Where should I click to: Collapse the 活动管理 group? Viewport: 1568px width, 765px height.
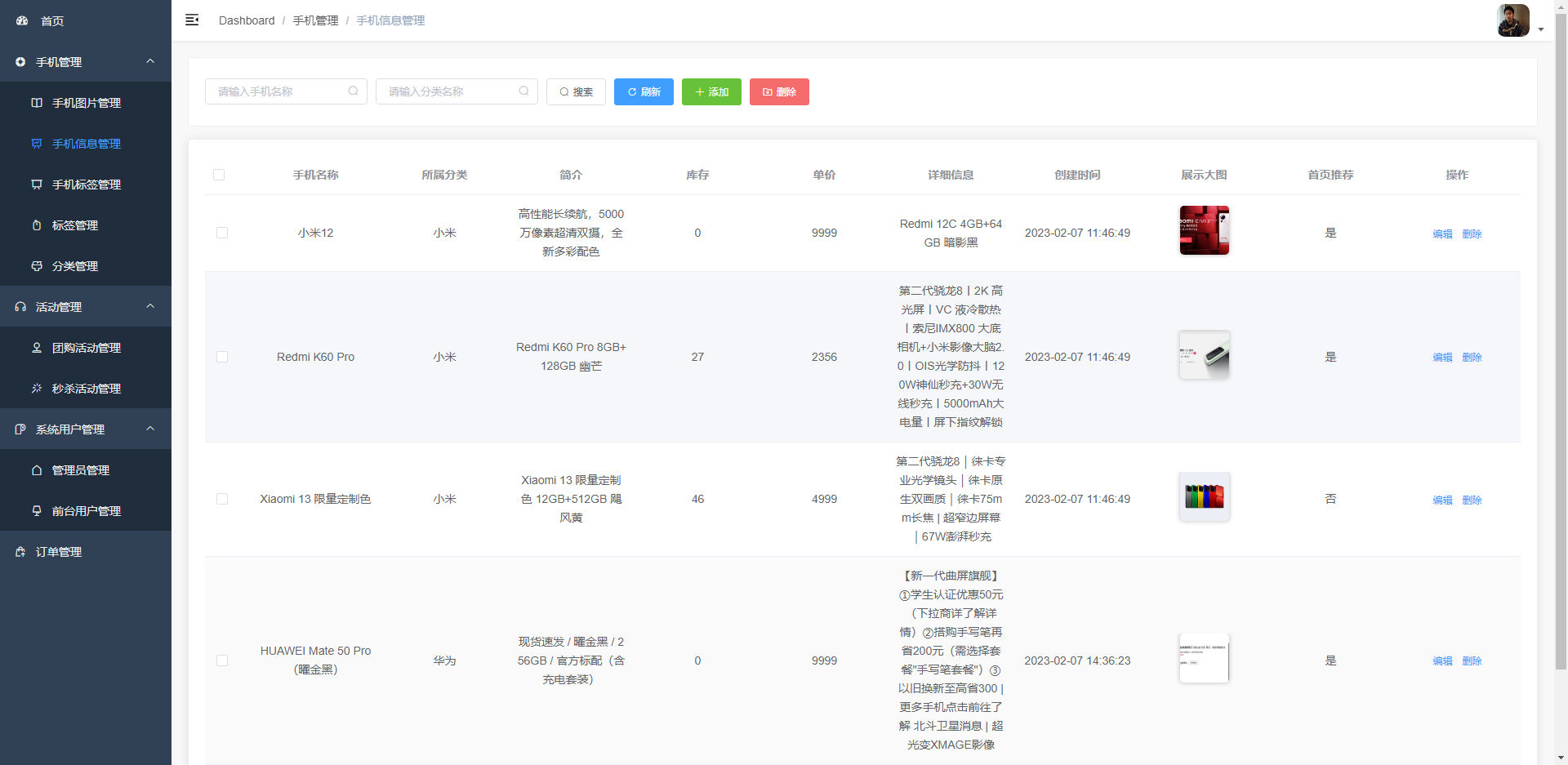point(150,306)
